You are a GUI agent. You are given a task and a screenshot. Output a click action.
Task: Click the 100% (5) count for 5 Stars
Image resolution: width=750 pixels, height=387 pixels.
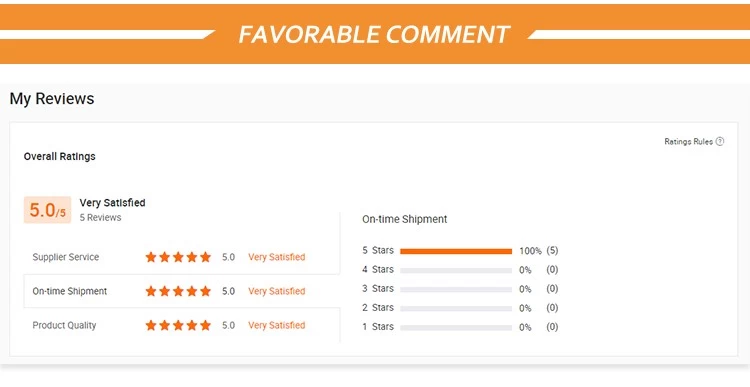[539, 251]
